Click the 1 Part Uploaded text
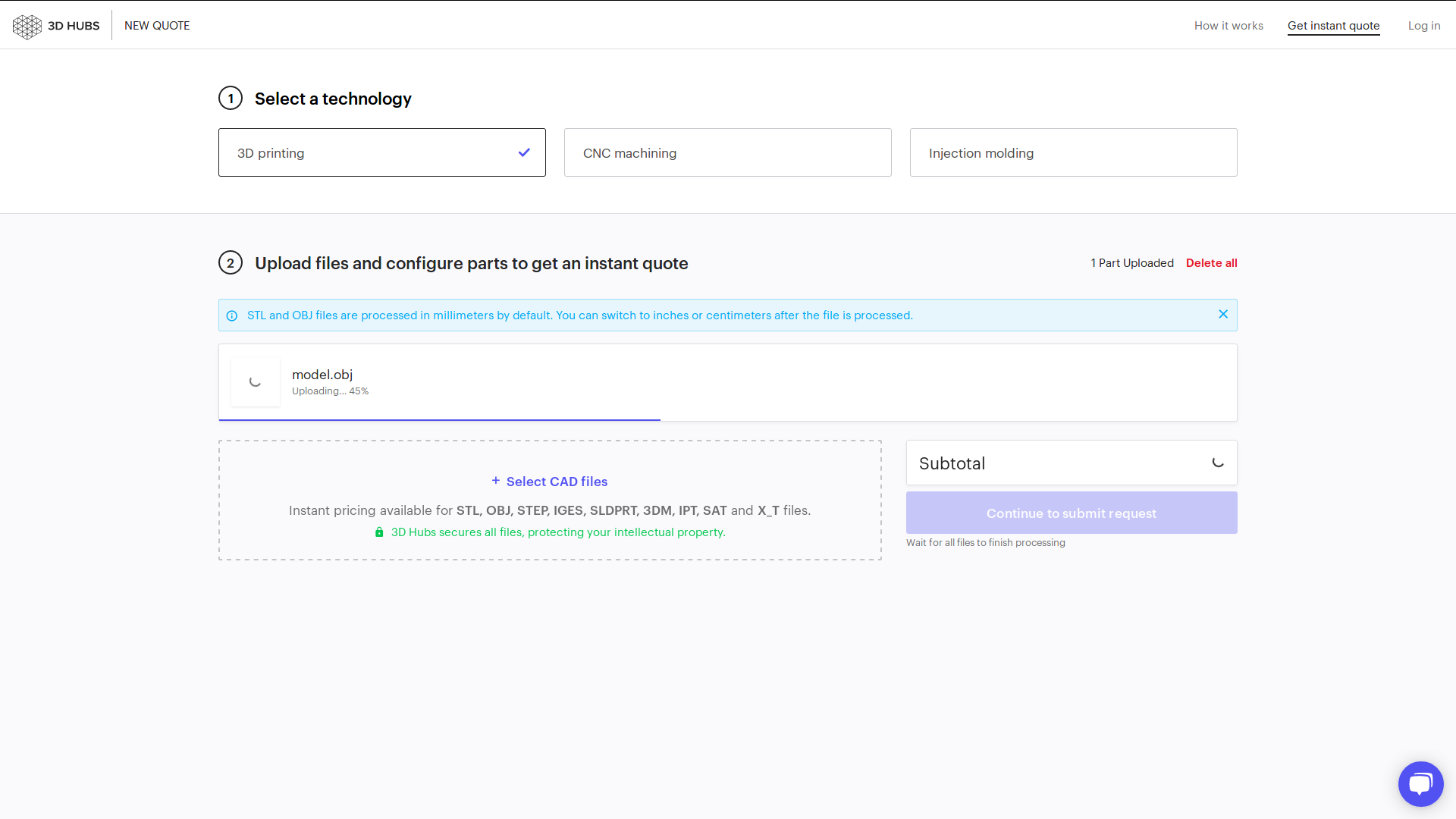 tap(1132, 263)
